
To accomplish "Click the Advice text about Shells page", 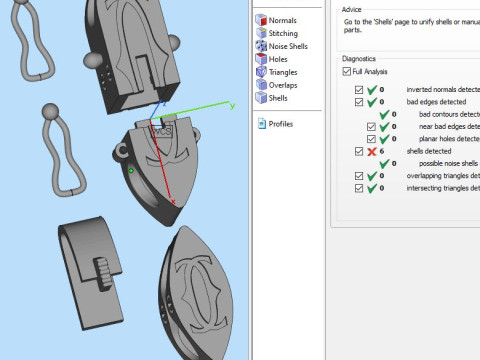I will click(x=412, y=26).
